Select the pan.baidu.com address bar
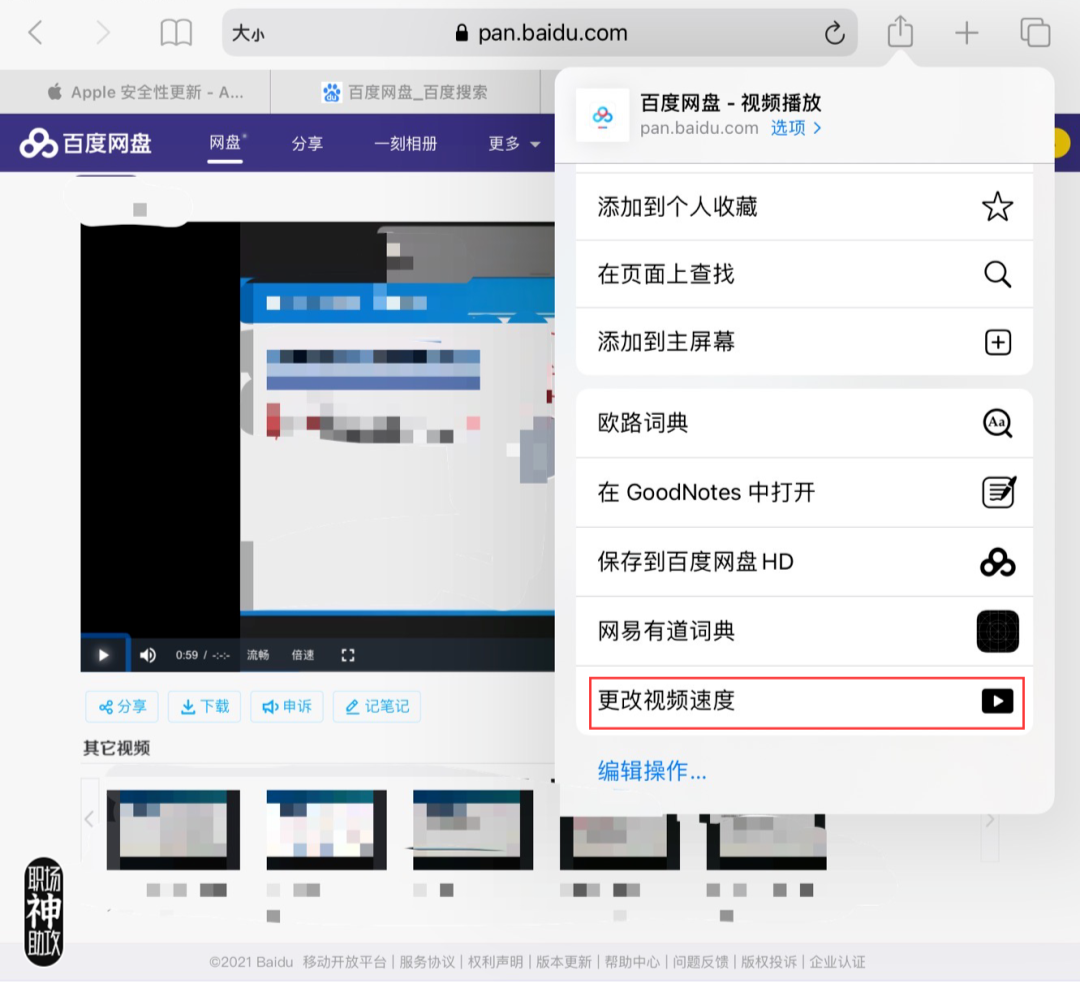The height and width of the screenshot is (987, 1080). coord(540,32)
